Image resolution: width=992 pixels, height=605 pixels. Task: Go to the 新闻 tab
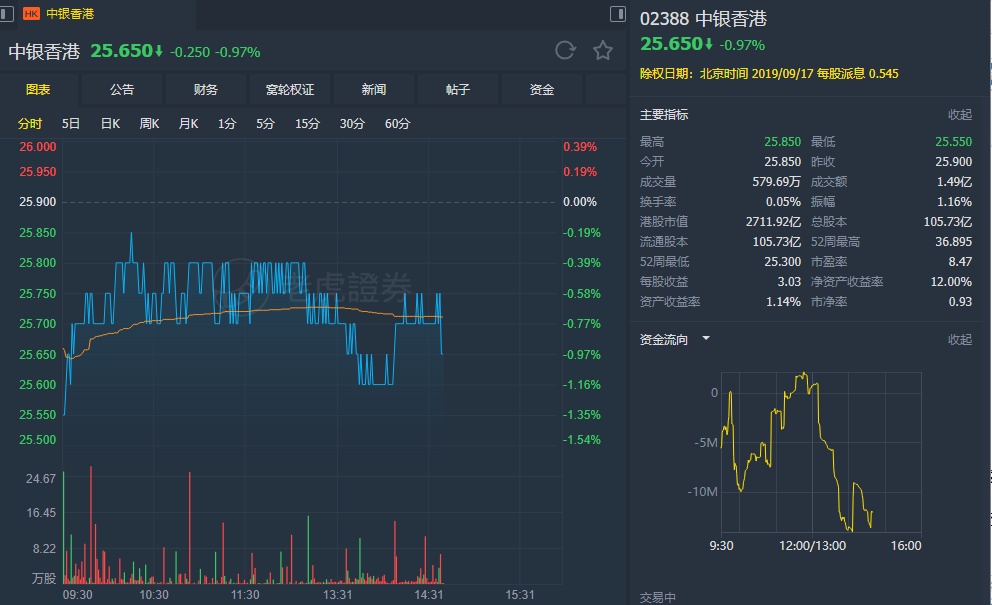tap(374, 90)
